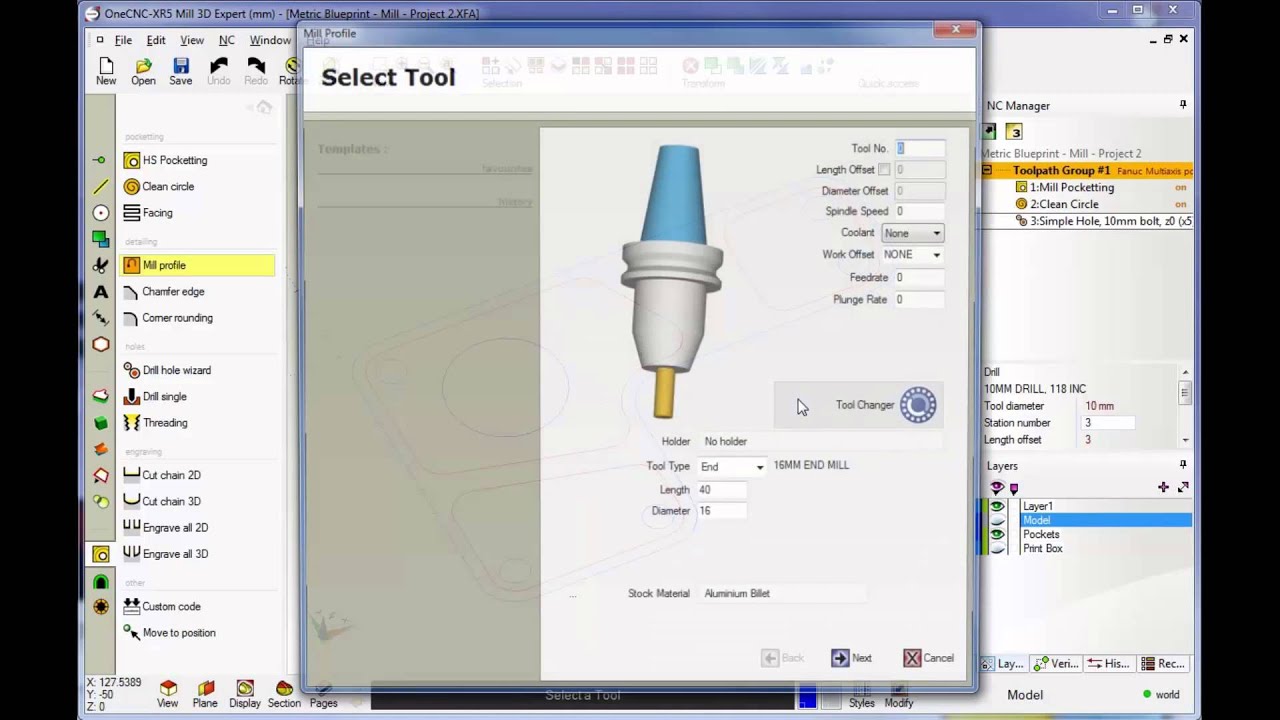The height and width of the screenshot is (720, 1280).
Task: Click the Plunge Rate field
Action: pyautogui.click(x=919, y=299)
